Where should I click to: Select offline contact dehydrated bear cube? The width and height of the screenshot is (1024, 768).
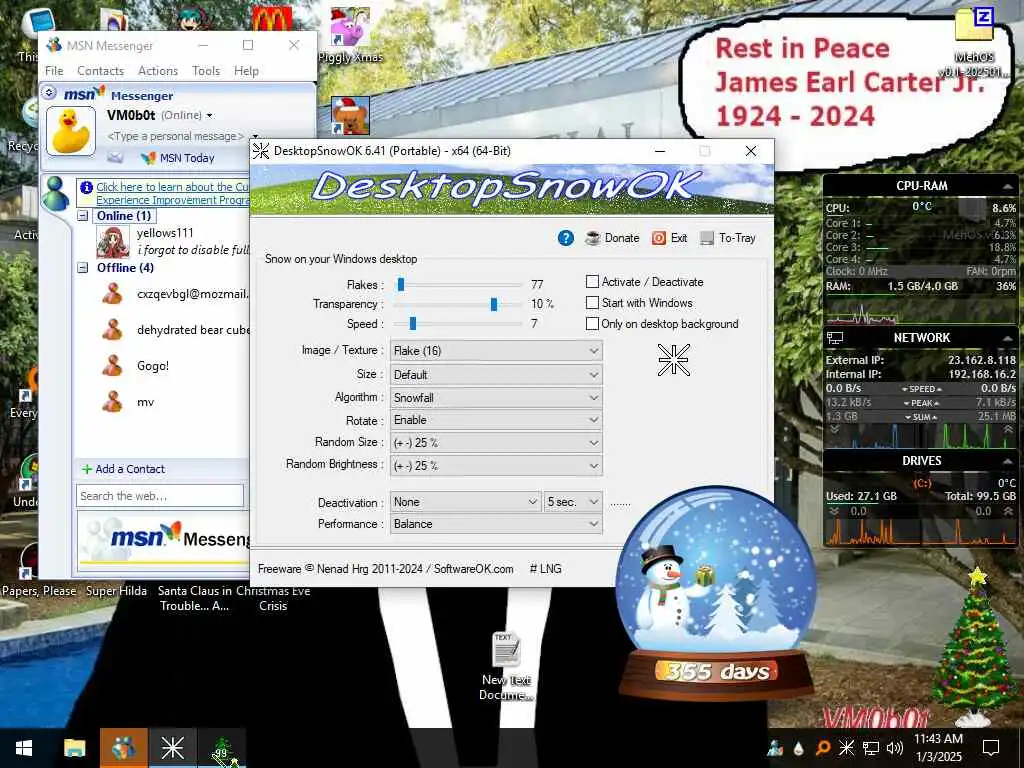tap(193, 330)
